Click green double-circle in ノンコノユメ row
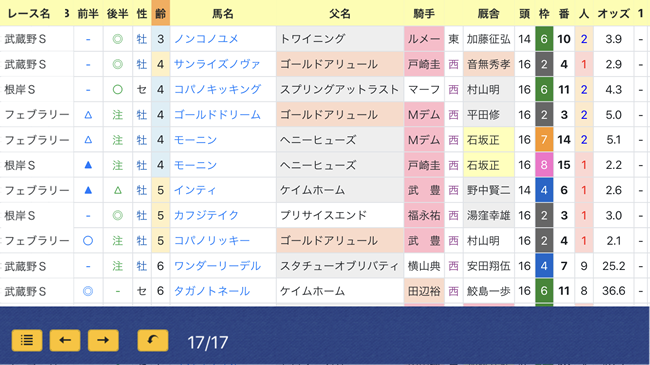Viewport: 650px width, 365px height. click(118, 39)
